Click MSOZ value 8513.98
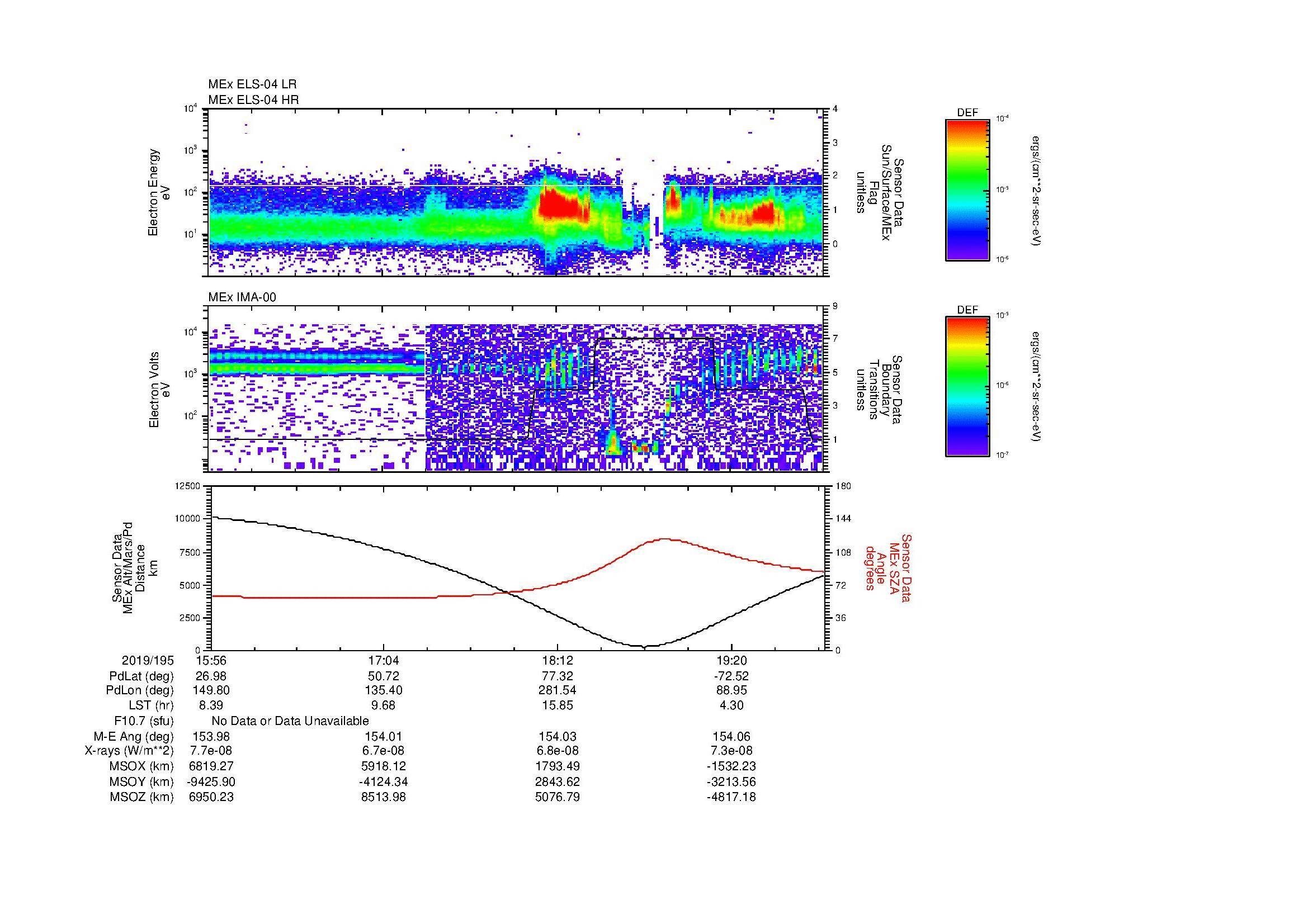 (384, 797)
